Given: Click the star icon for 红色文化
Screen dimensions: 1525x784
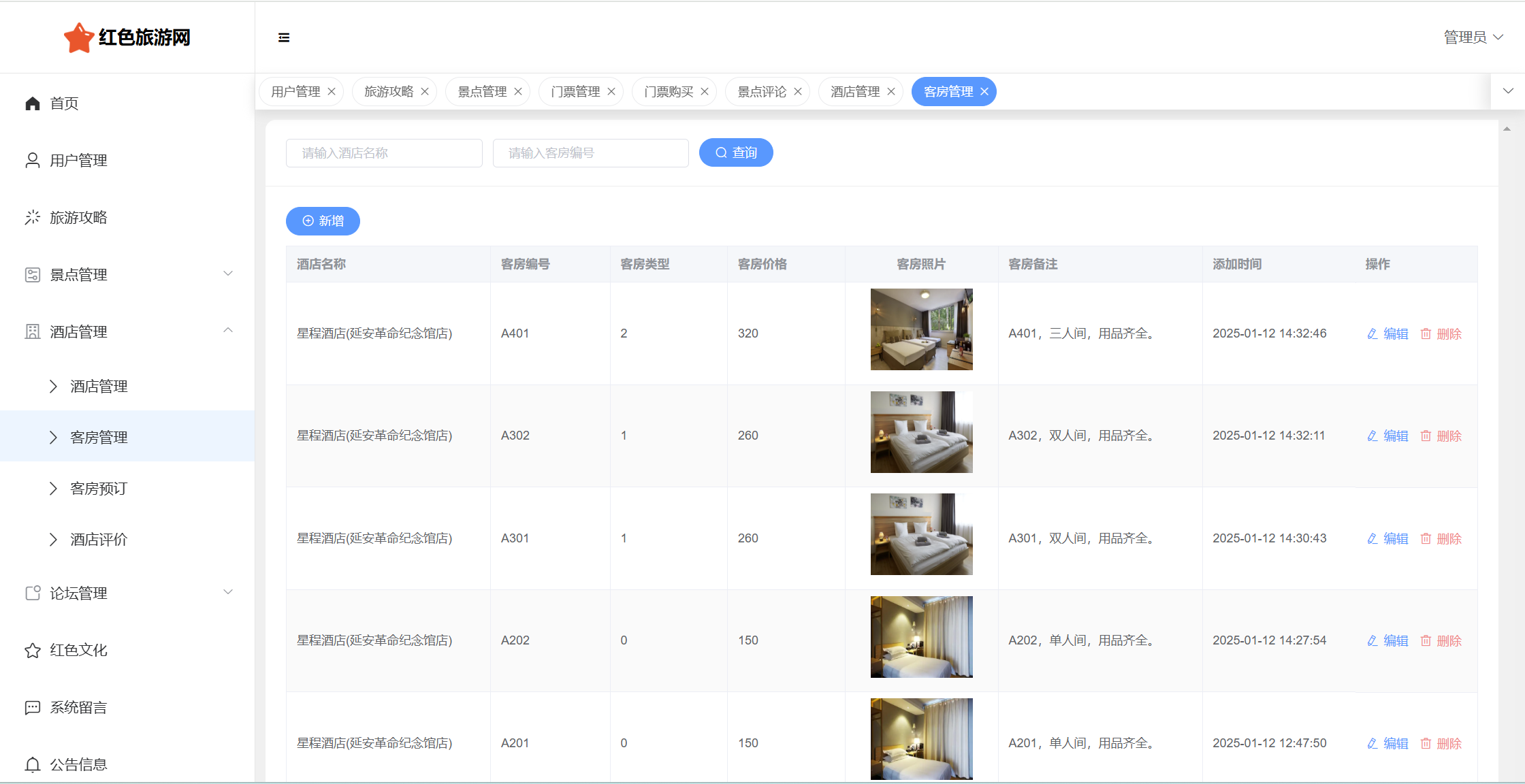Looking at the screenshot, I should tap(32, 651).
